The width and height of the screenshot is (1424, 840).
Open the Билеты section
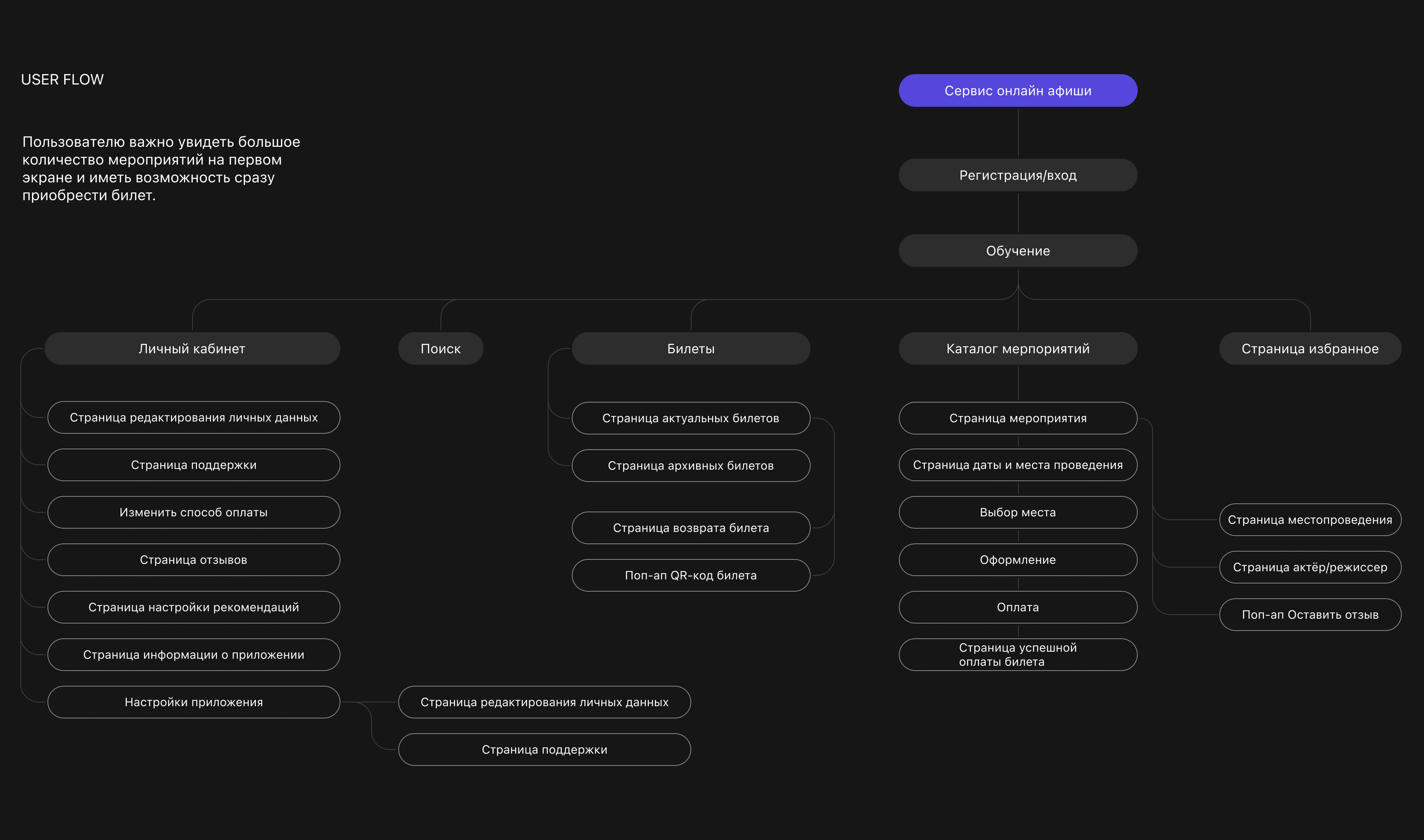point(691,349)
